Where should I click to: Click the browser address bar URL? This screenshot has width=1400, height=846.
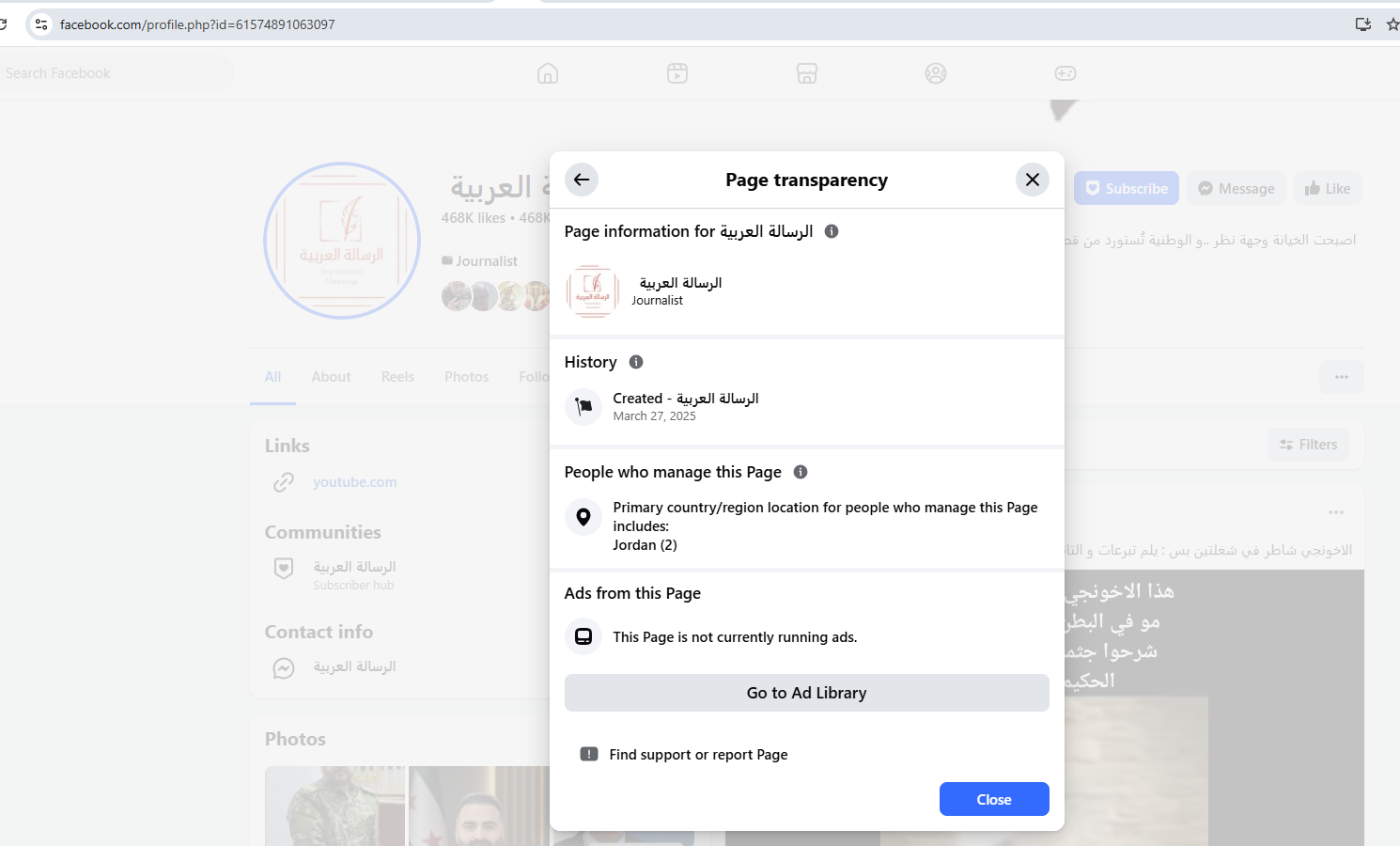coord(197,24)
